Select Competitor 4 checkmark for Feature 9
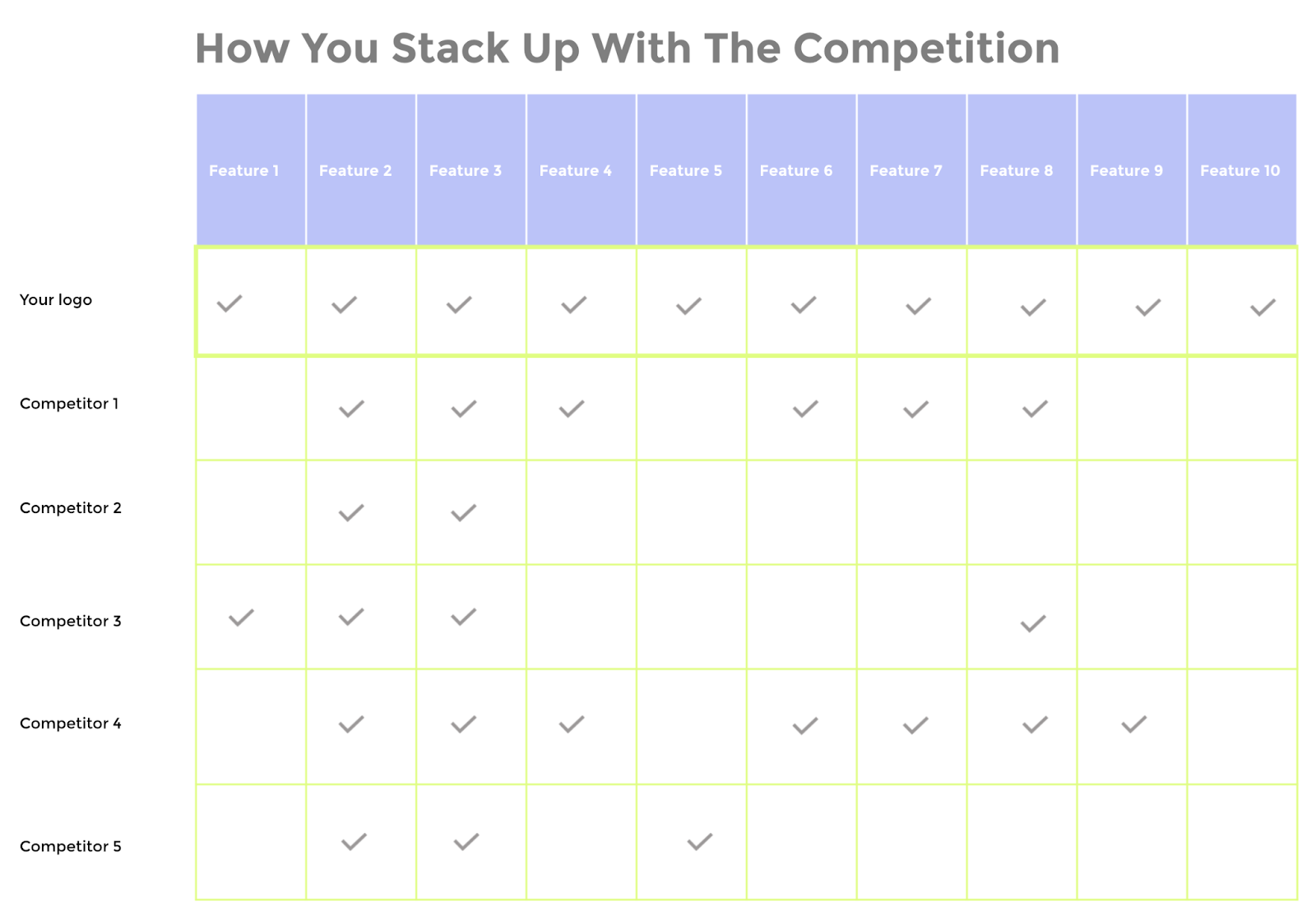Image resolution: width=1316 pixels, height=921 pixels. (1134, 724)
